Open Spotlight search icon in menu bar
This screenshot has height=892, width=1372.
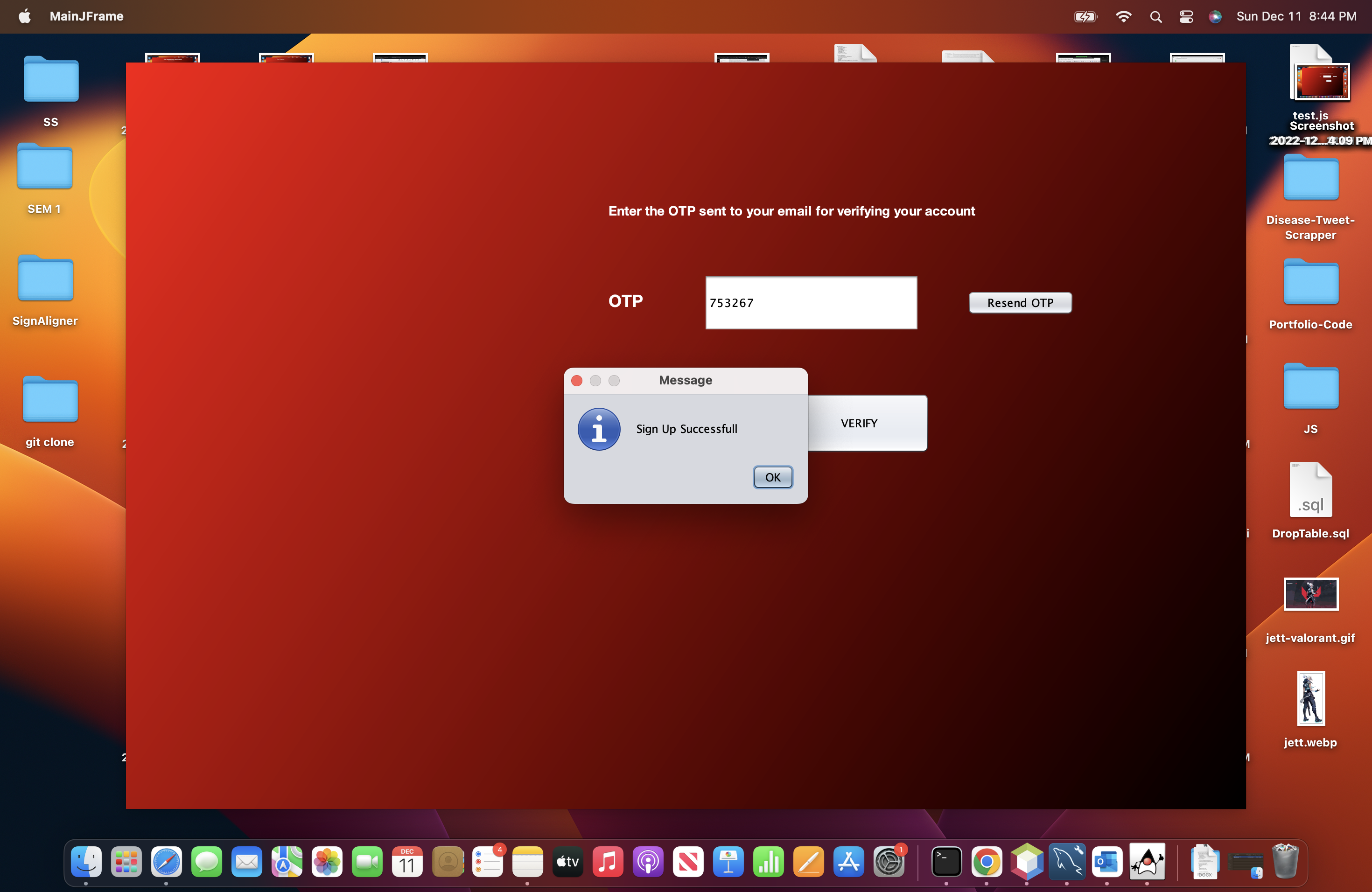[1155, 16]
